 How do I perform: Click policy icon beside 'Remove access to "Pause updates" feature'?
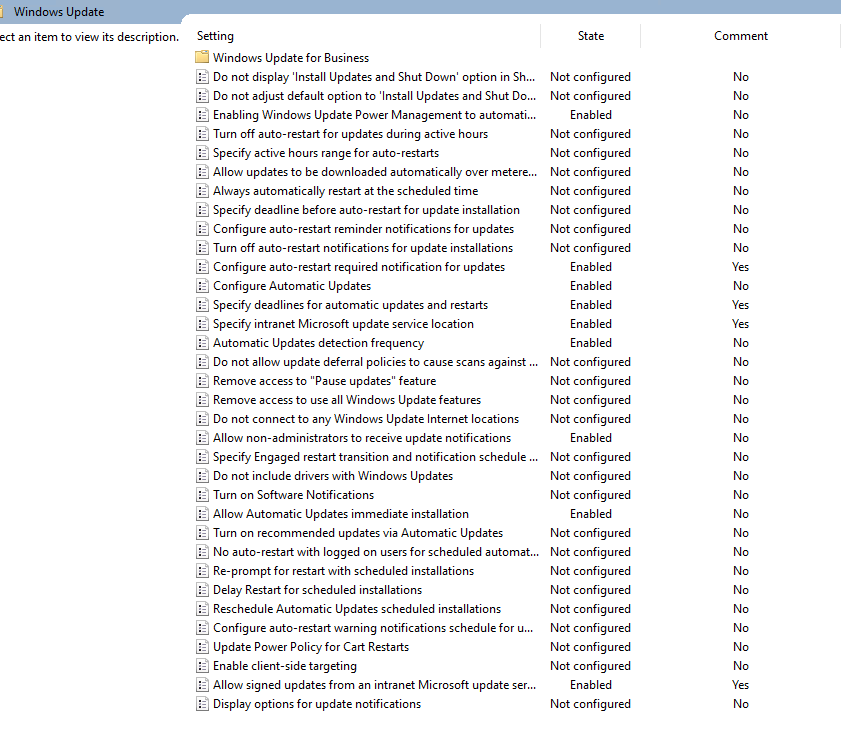(202, 381)
